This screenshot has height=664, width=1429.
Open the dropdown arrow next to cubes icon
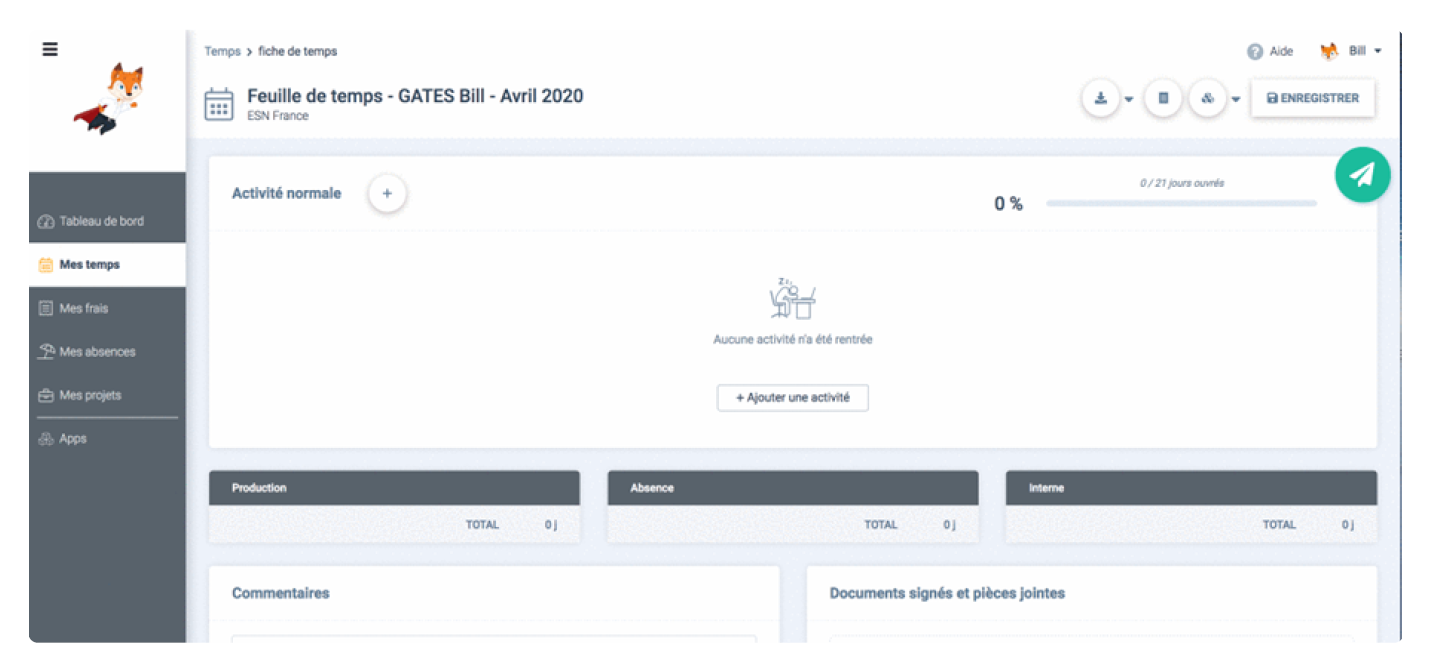(1236, 99)
